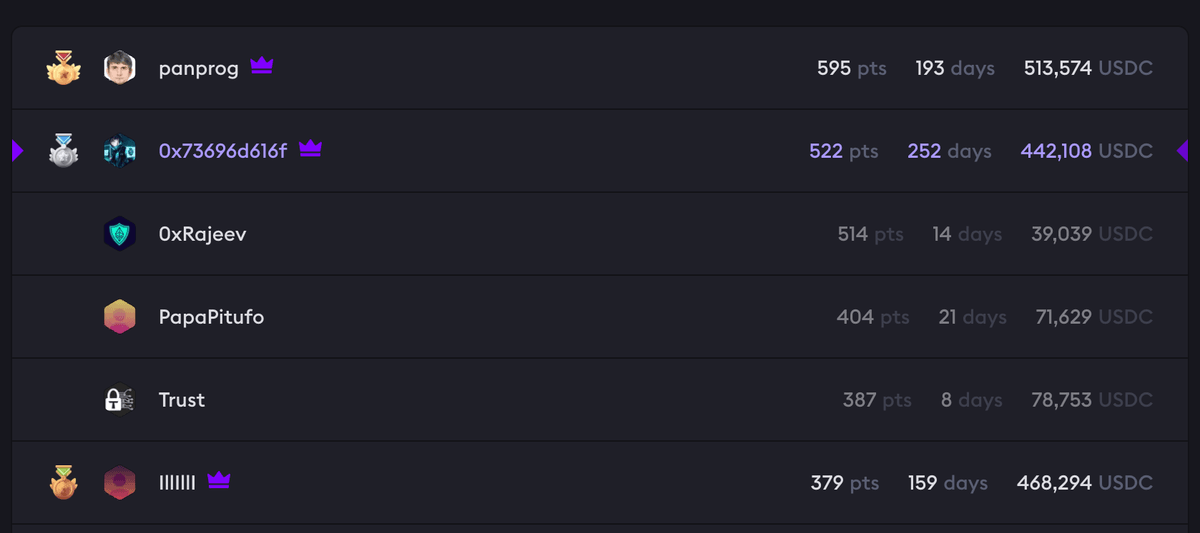The width and height of the screenshot is (1200, 533).
Task: Click Trust's padlock avatar icon
Action: click(119, 400)
